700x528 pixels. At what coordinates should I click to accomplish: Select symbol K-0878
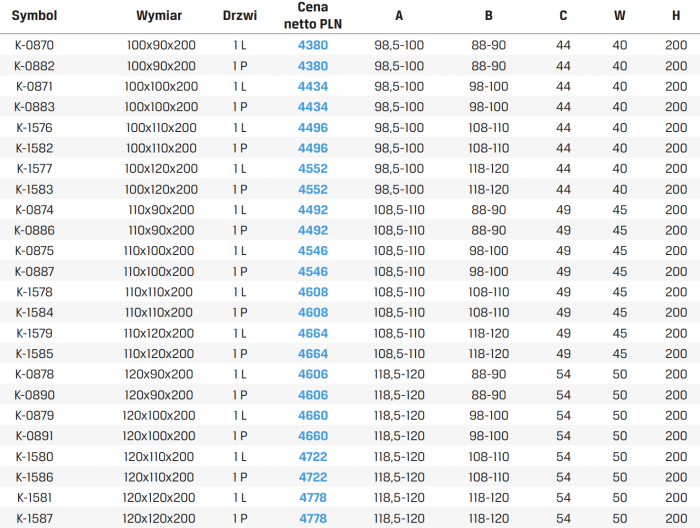34,374
